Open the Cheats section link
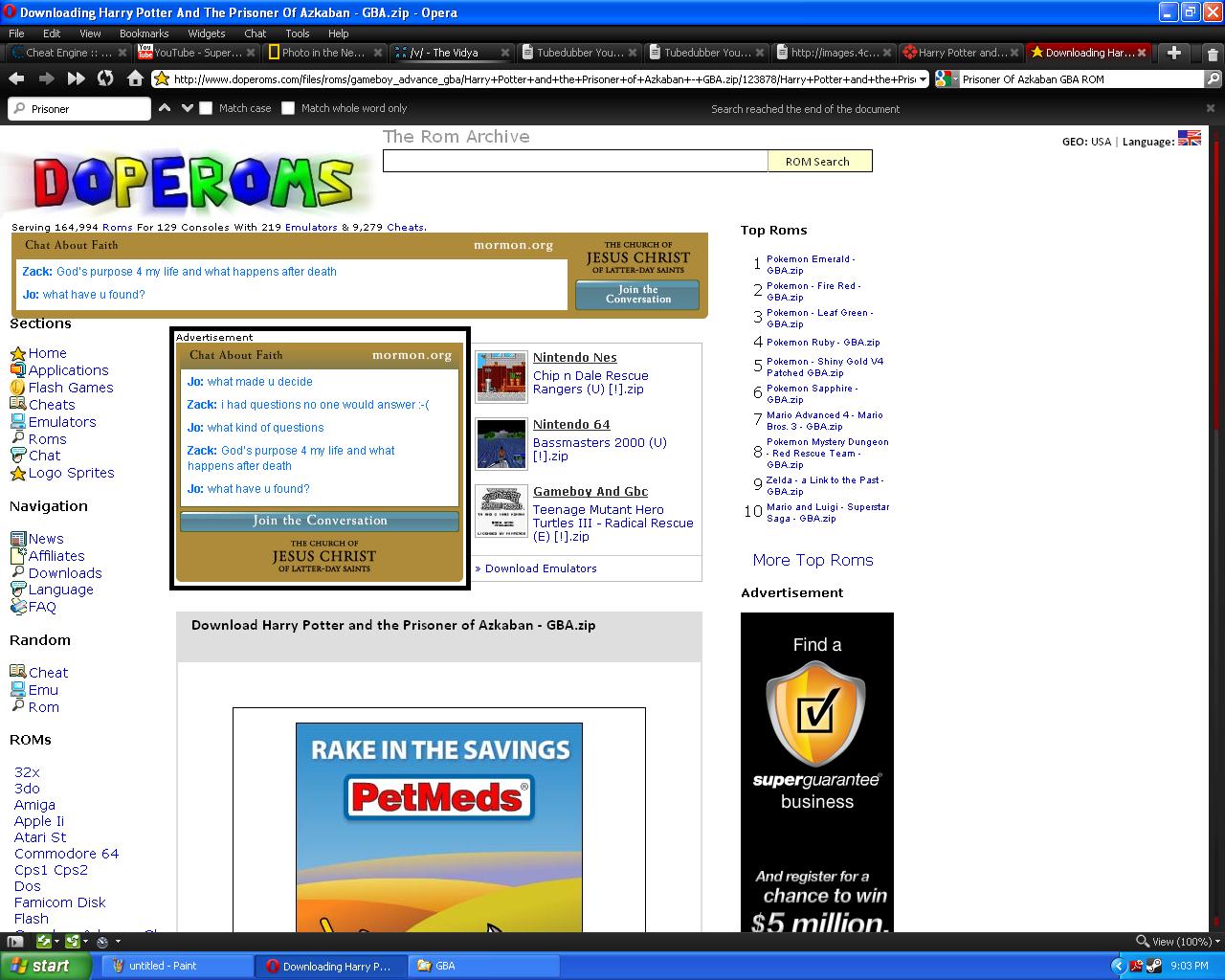The width and height of the screenshot is (1225, 980). click(x=52, y=405)
